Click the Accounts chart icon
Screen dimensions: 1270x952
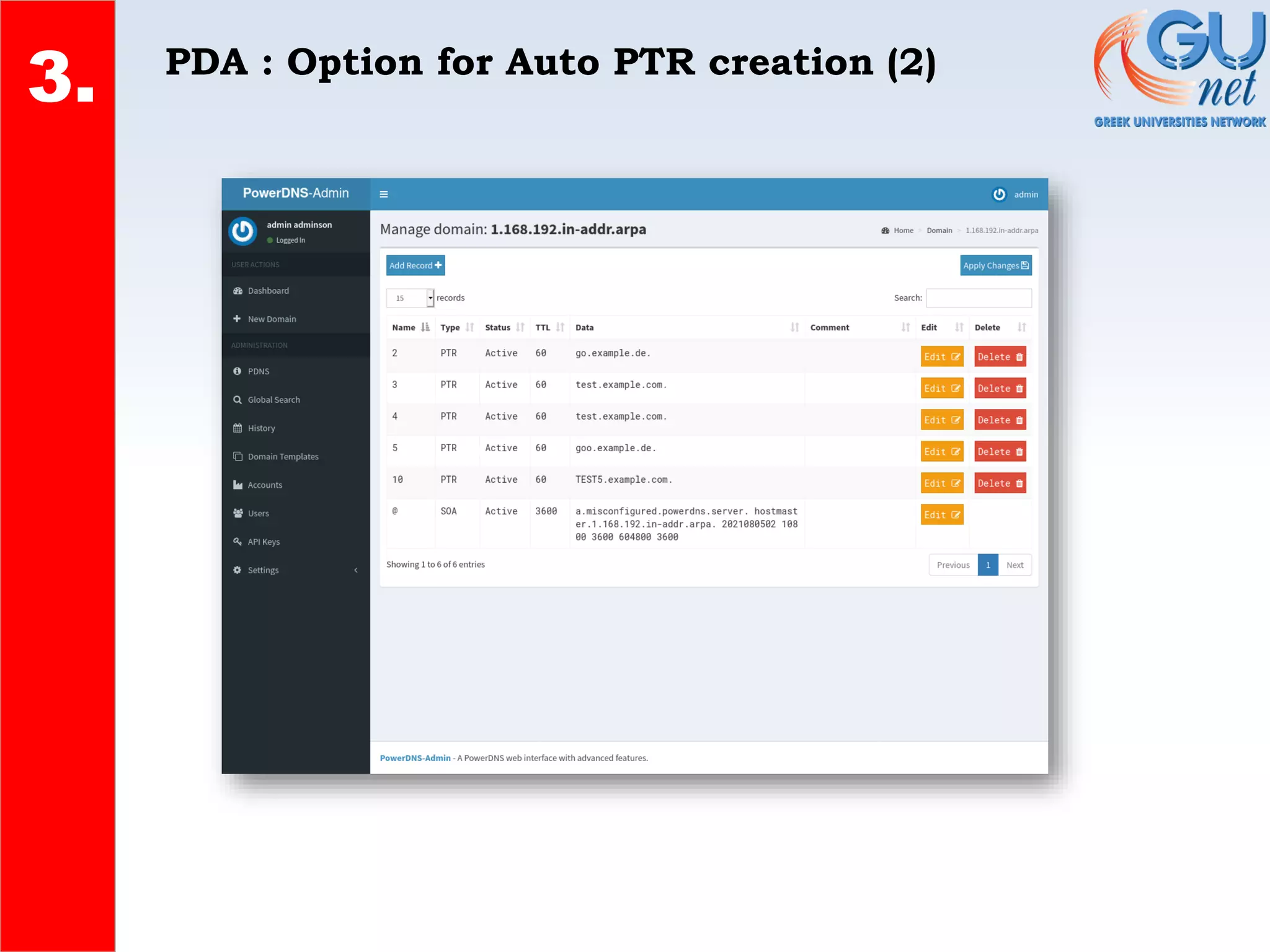[238, 485]
